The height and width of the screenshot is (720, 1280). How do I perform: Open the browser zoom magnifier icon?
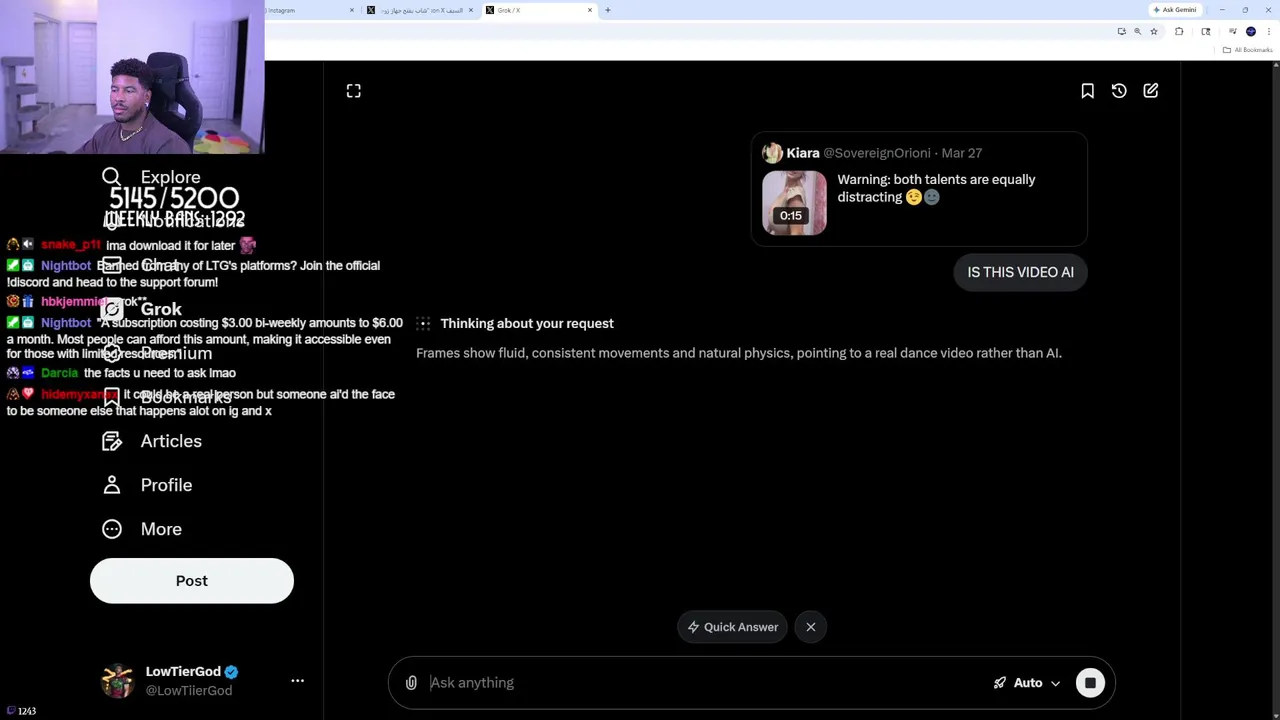pos(1137,32)
